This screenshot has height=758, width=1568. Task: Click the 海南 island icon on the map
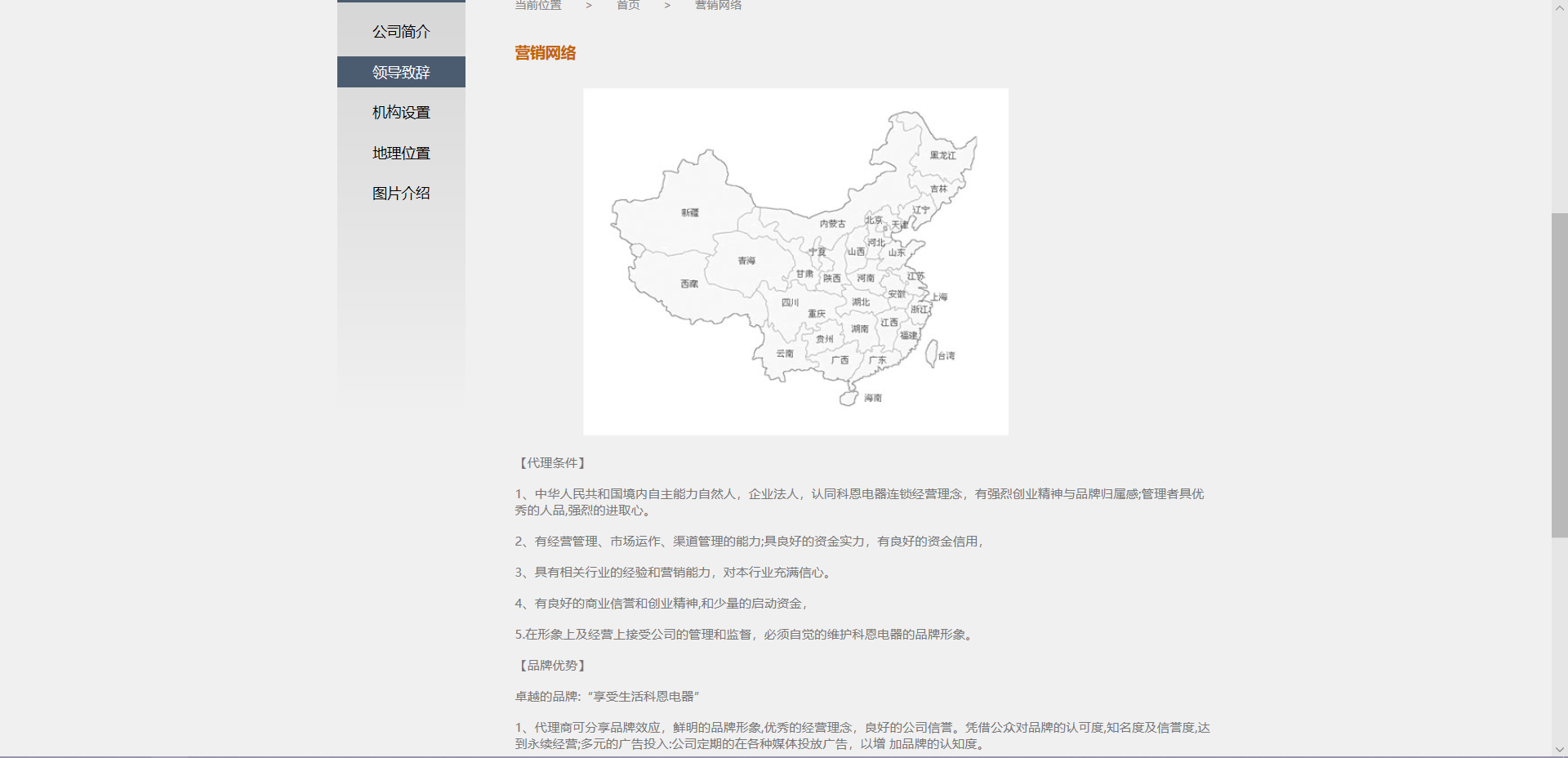(x=849, y=398)
